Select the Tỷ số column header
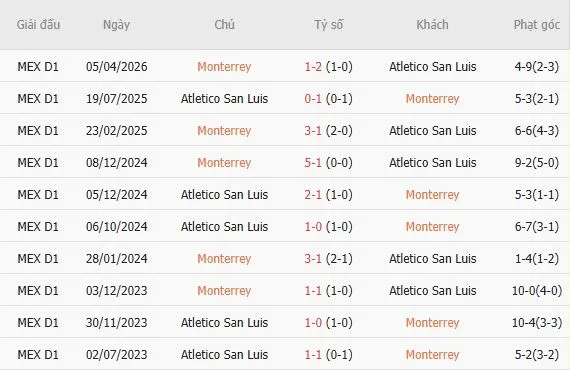Image resolution: width=570 pixels, height=370 pixels. 329,25
